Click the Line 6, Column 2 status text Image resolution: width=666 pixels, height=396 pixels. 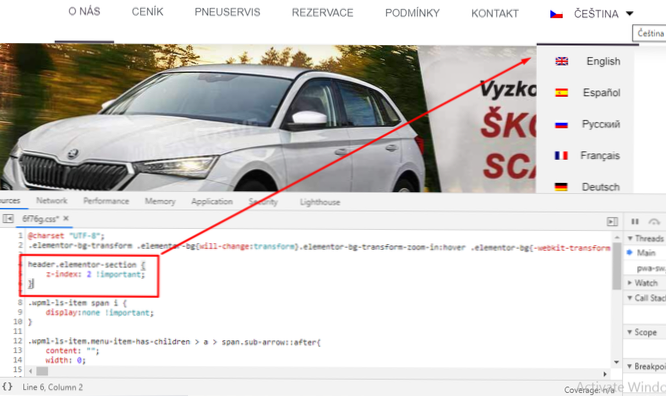click(52, 387)
